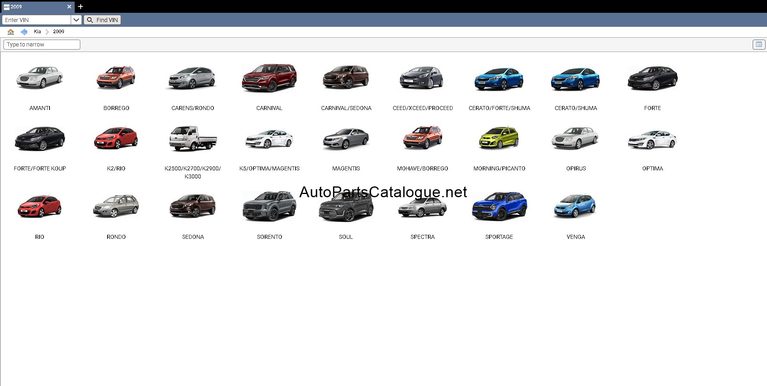Screen dimensions: 767x386
Task: Open a new tab with plus icon
Action: tap(80, 6)
